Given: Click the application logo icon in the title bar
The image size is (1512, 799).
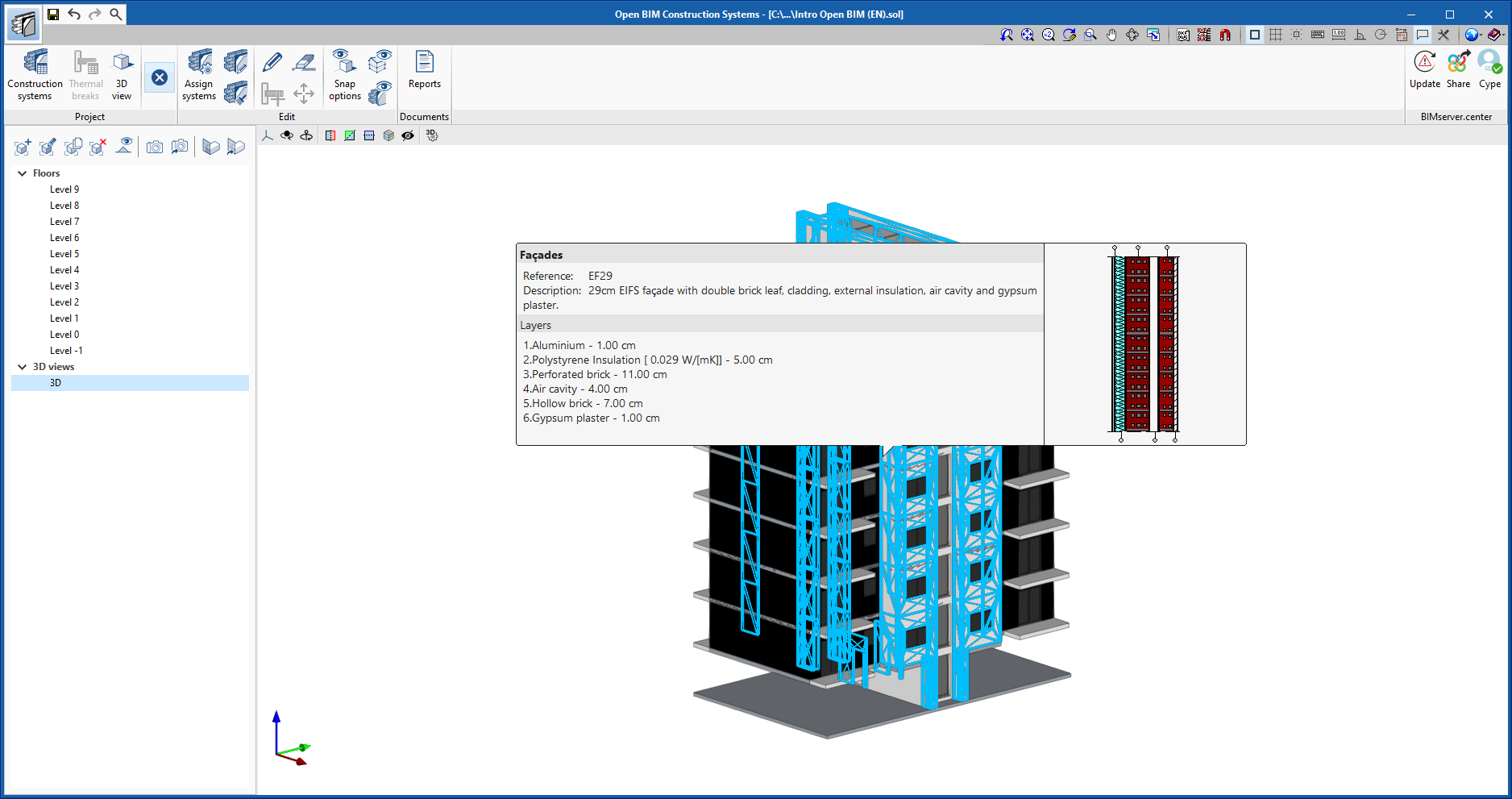Looking at the screenshot, I should (x=23, y=23).
